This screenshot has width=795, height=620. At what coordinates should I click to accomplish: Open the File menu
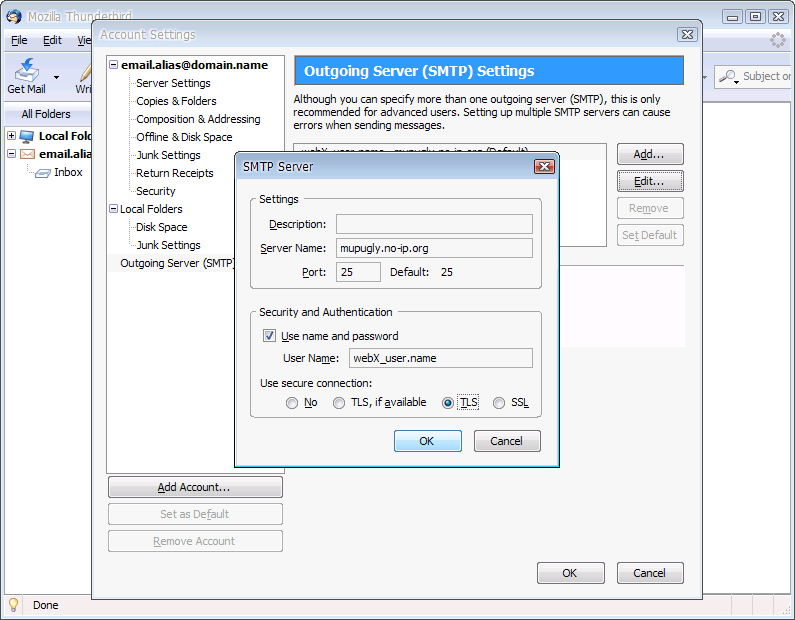click(19, 41)
